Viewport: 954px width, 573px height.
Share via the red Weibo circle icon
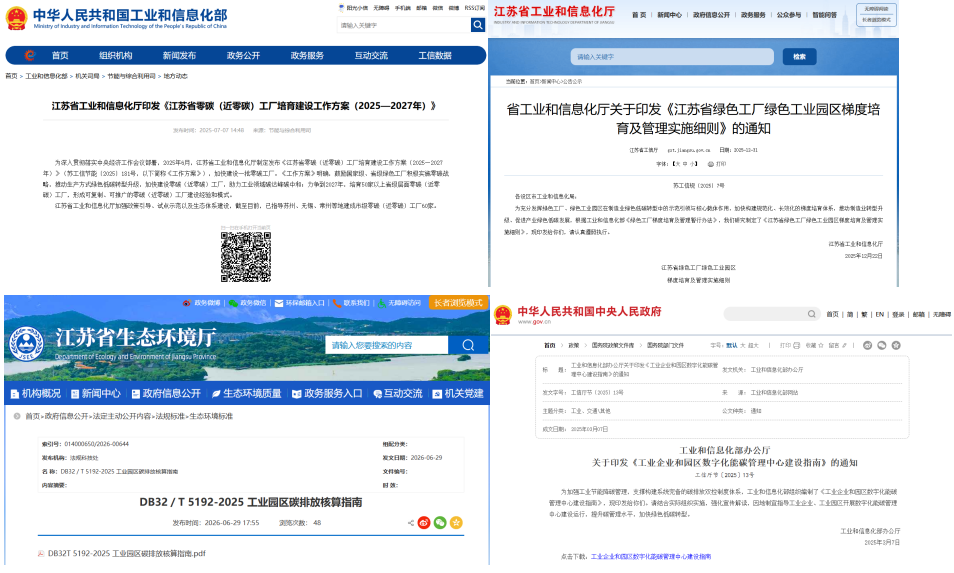[424, 523]
